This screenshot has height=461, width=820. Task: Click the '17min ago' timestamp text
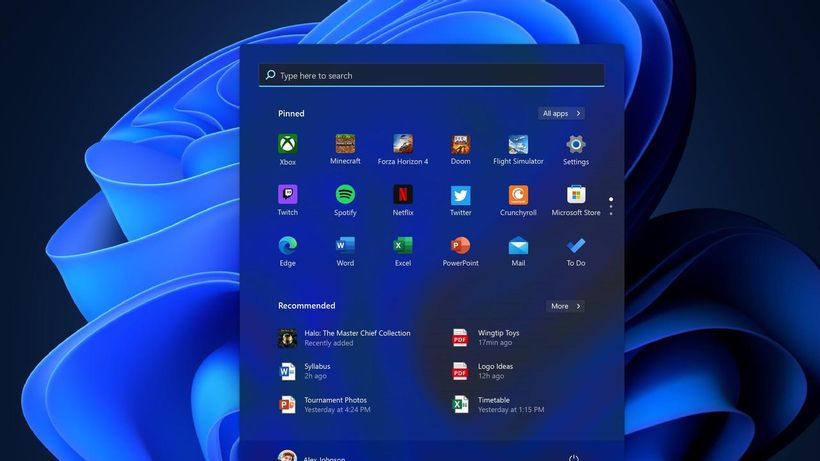[x=495, y=342]
